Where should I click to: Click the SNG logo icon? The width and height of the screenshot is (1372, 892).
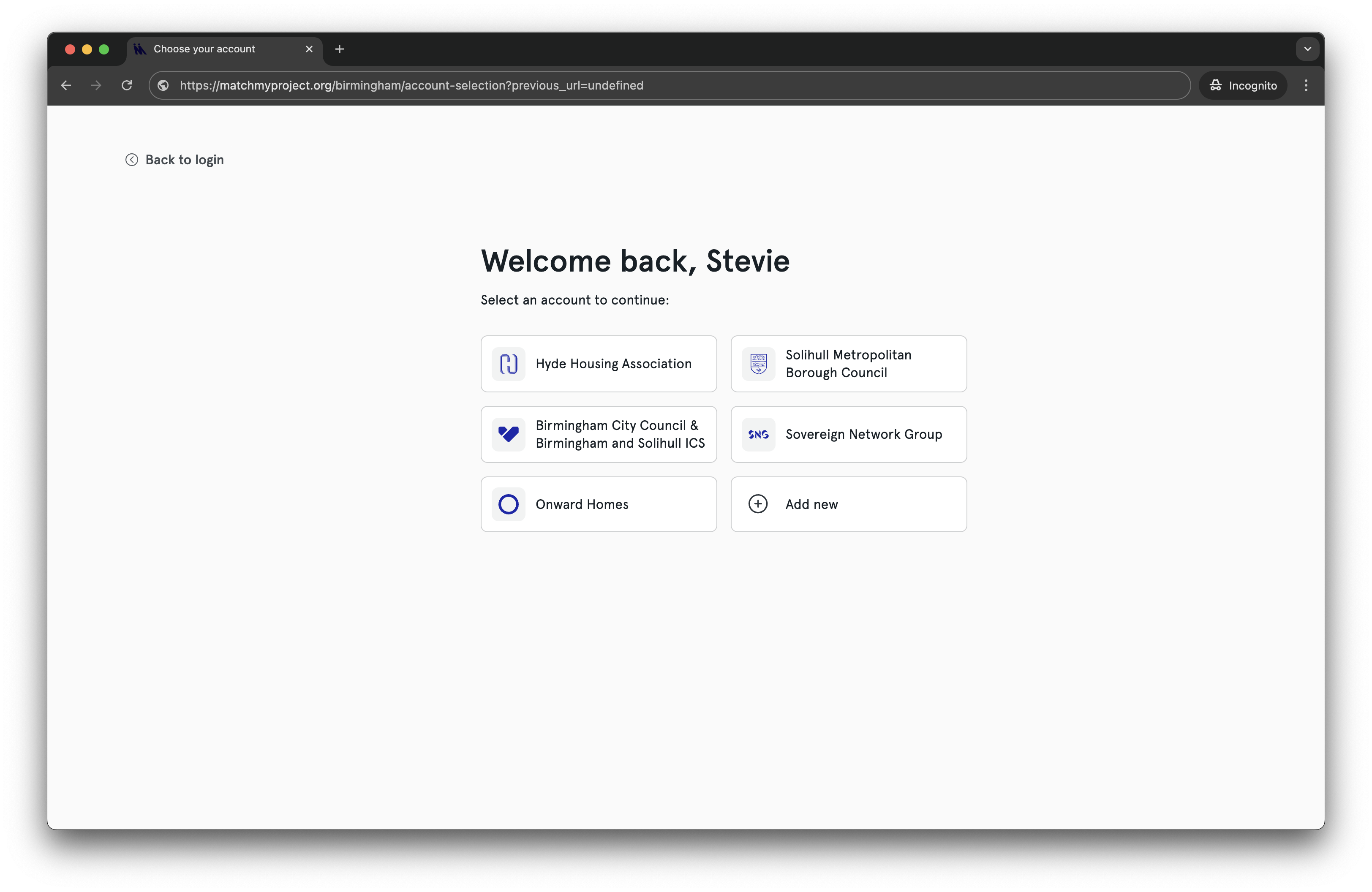coord(758,434)
